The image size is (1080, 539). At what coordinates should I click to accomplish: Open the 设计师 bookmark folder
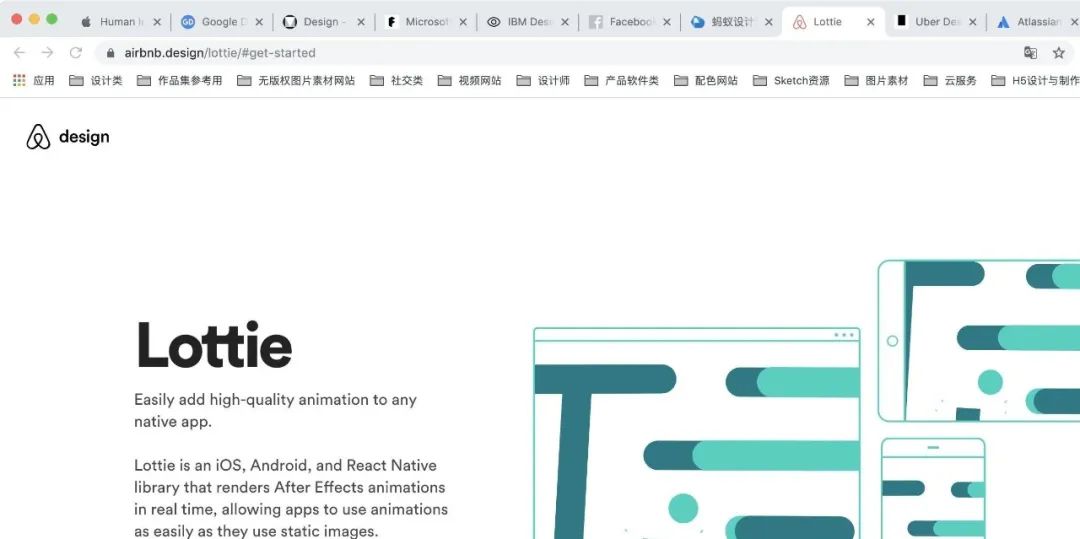tap(543, 81)
